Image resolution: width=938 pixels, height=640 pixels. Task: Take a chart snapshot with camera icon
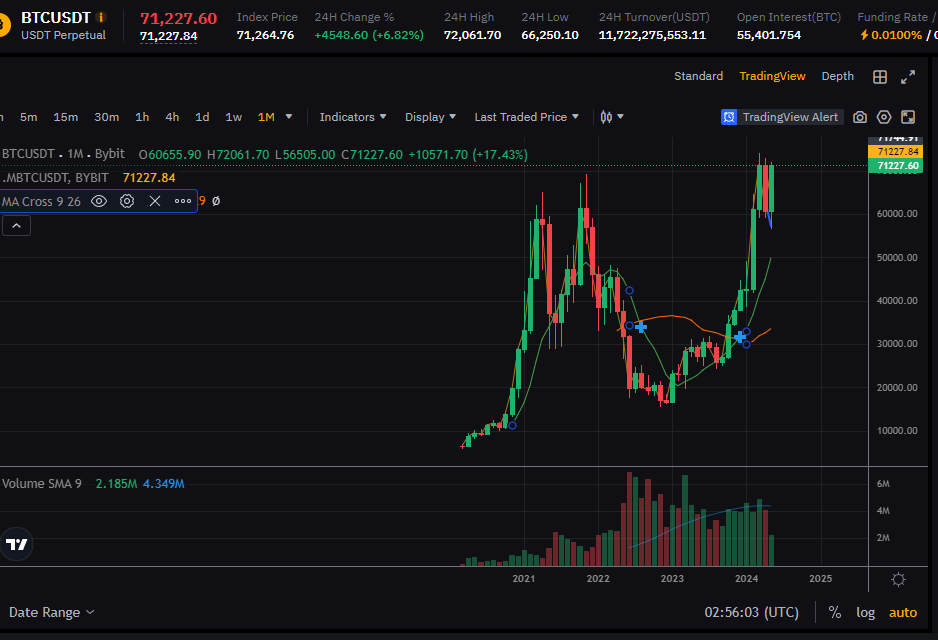point(860,117)
